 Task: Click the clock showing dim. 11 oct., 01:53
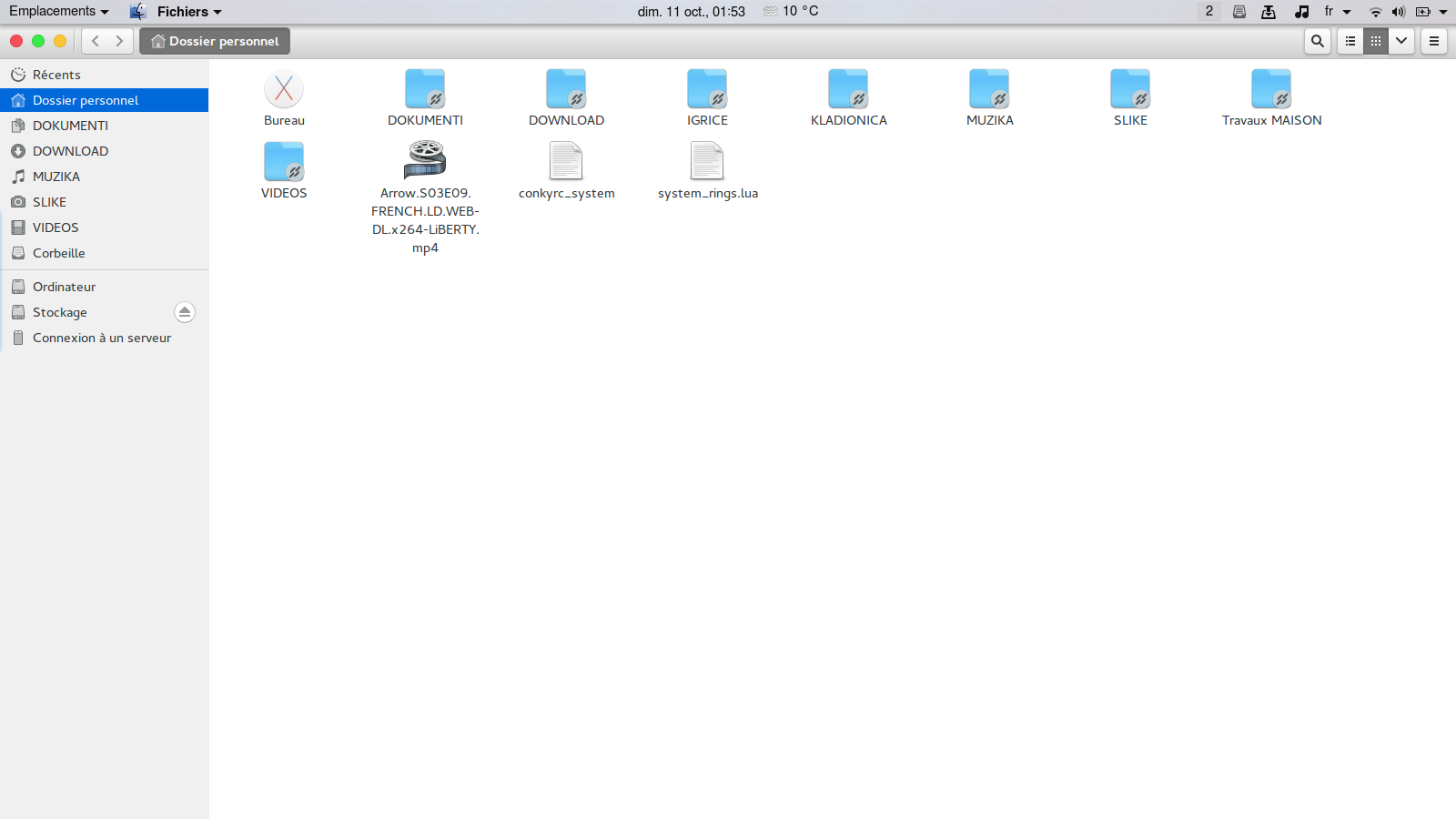coord(691,11)
